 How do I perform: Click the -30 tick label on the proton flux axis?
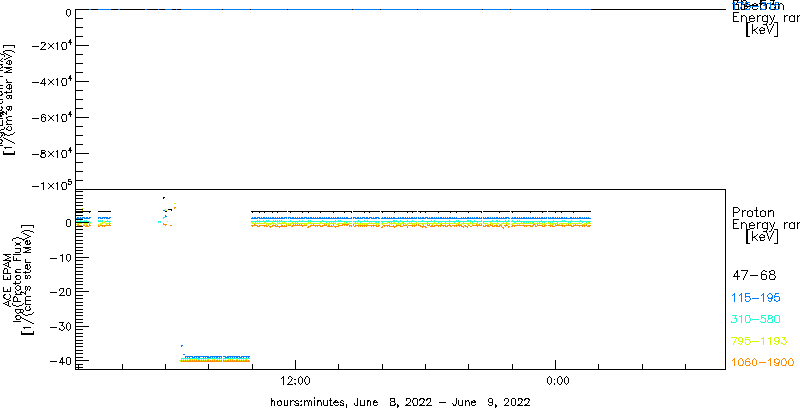[x=60, y=326]
